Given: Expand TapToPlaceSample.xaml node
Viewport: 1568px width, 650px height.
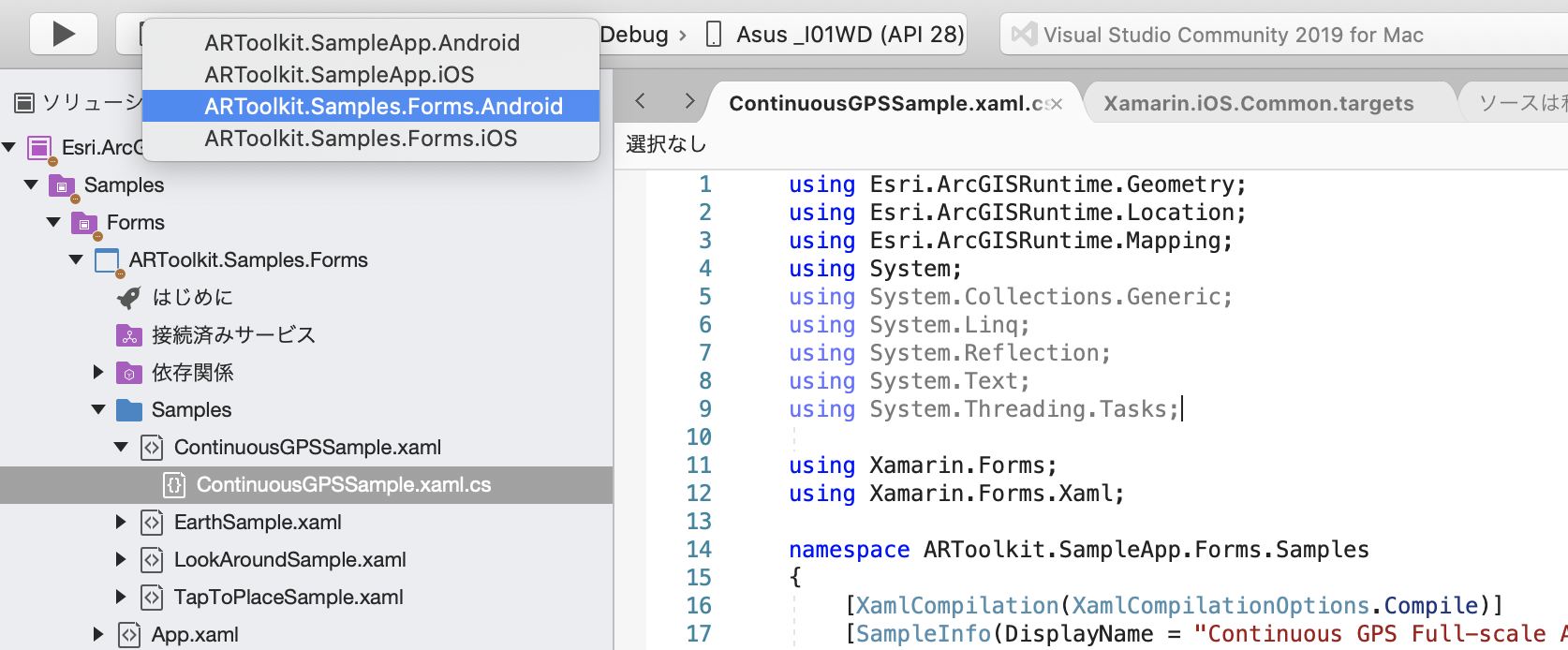Looking at the screenshot, I should pyautogui.click(x=121, y=597).
